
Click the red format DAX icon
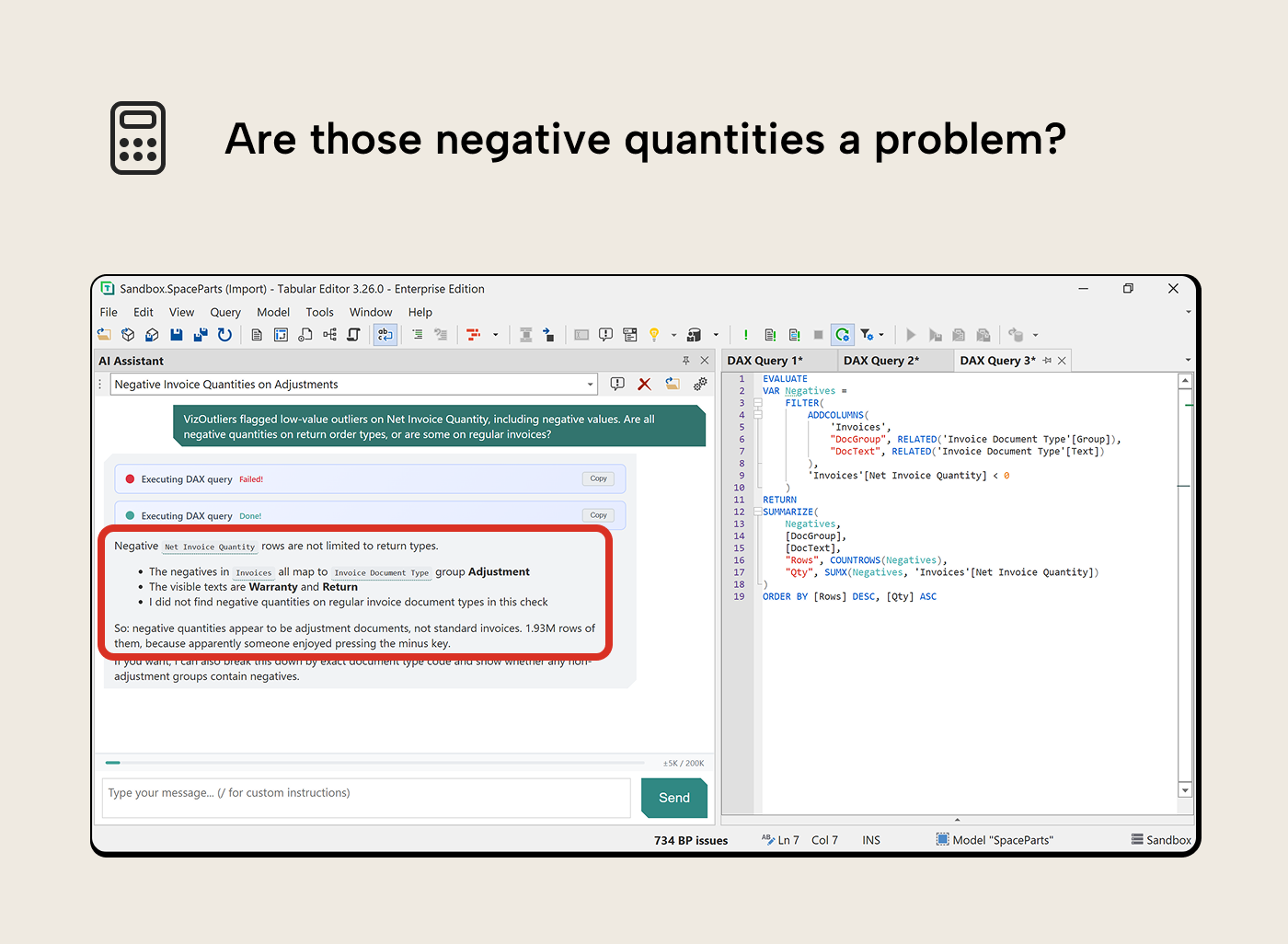tap(473, 335)
